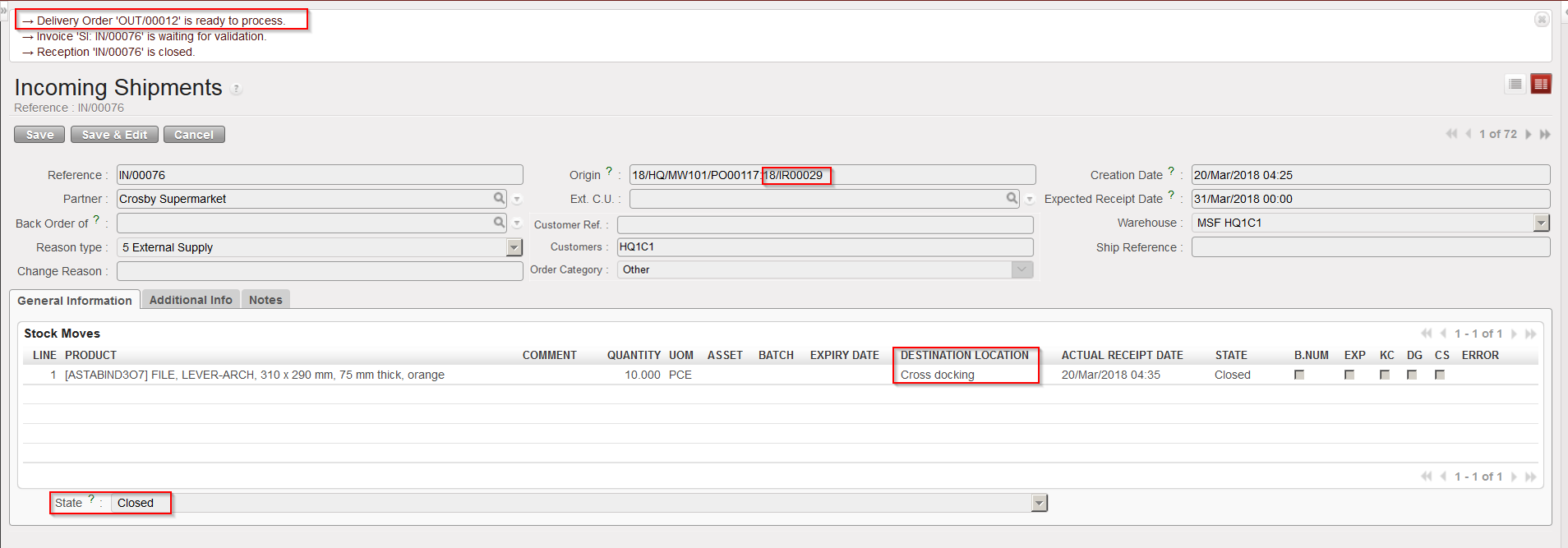
Task: Switch to the Additional Info tab
Action: tap(191, 300)
